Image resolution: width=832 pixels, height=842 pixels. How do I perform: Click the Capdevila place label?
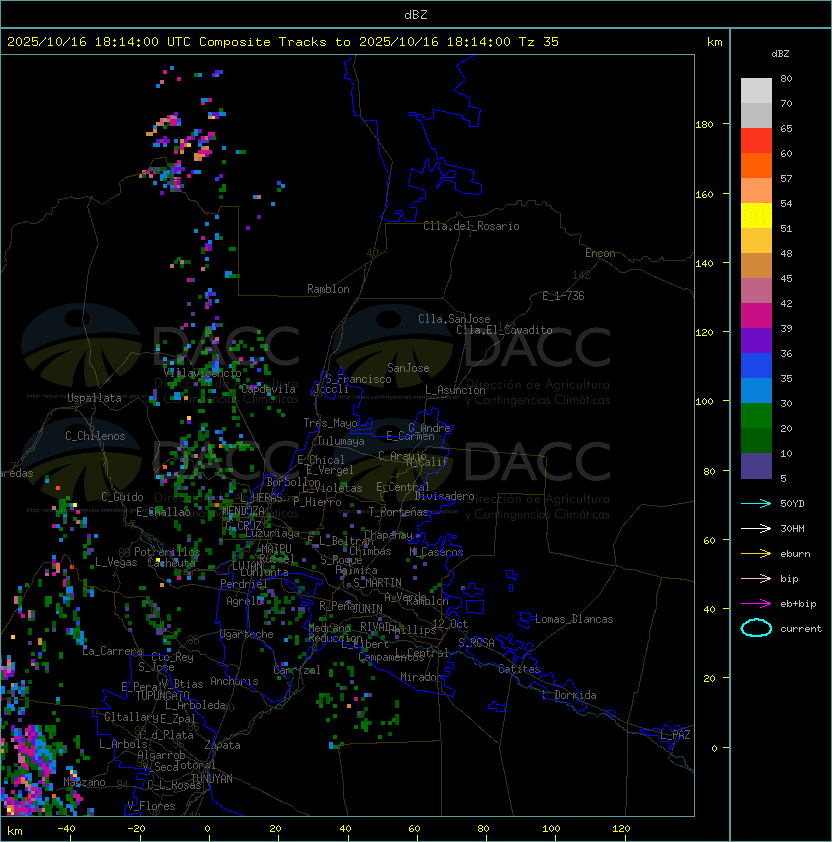(x=268, y=389)
